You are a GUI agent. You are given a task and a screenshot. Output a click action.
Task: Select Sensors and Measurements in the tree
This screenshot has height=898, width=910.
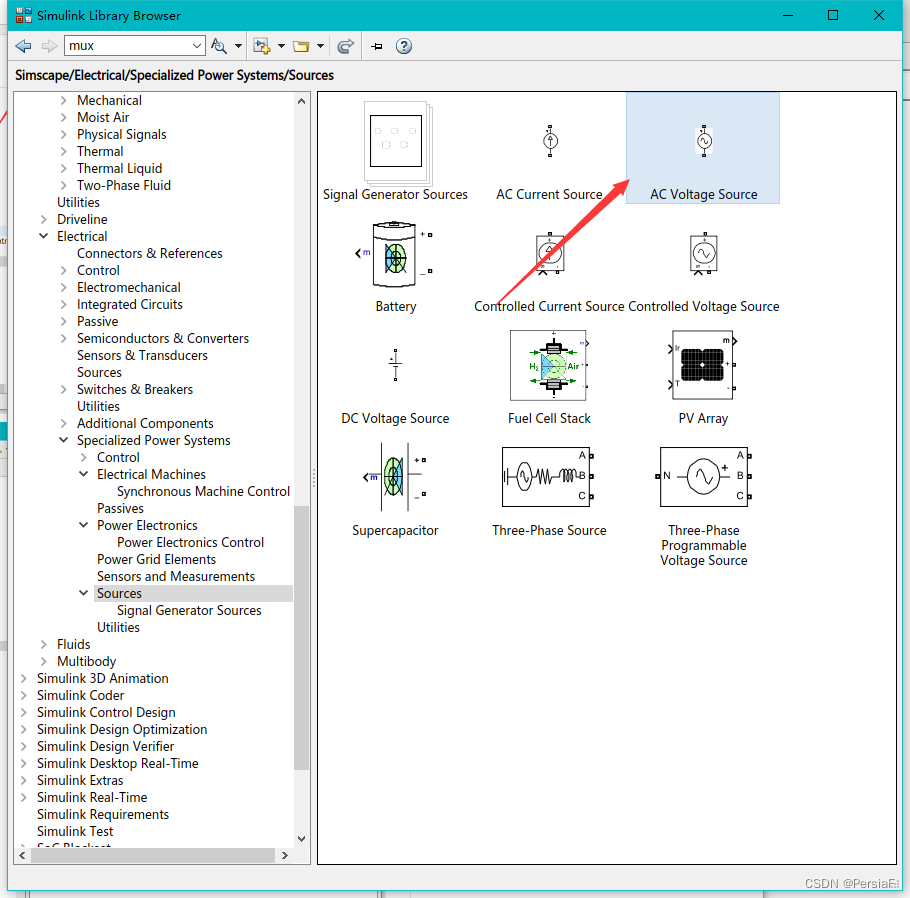(176, 576)
